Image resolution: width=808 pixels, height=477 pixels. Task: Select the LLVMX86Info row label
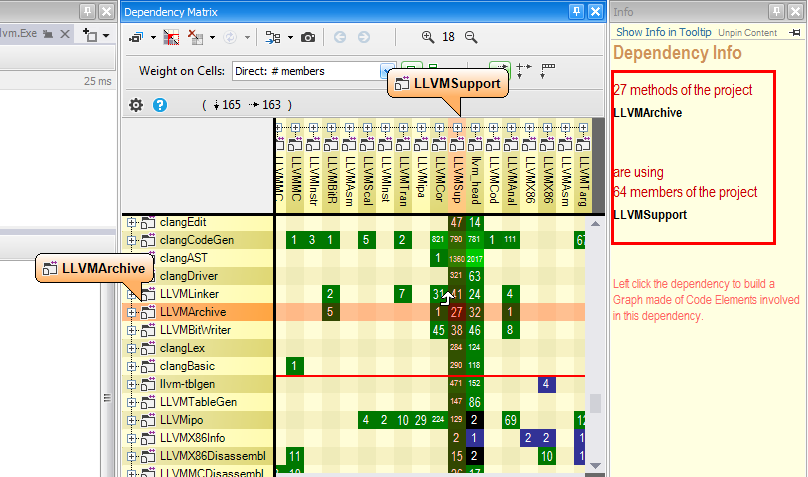point(192,438)
